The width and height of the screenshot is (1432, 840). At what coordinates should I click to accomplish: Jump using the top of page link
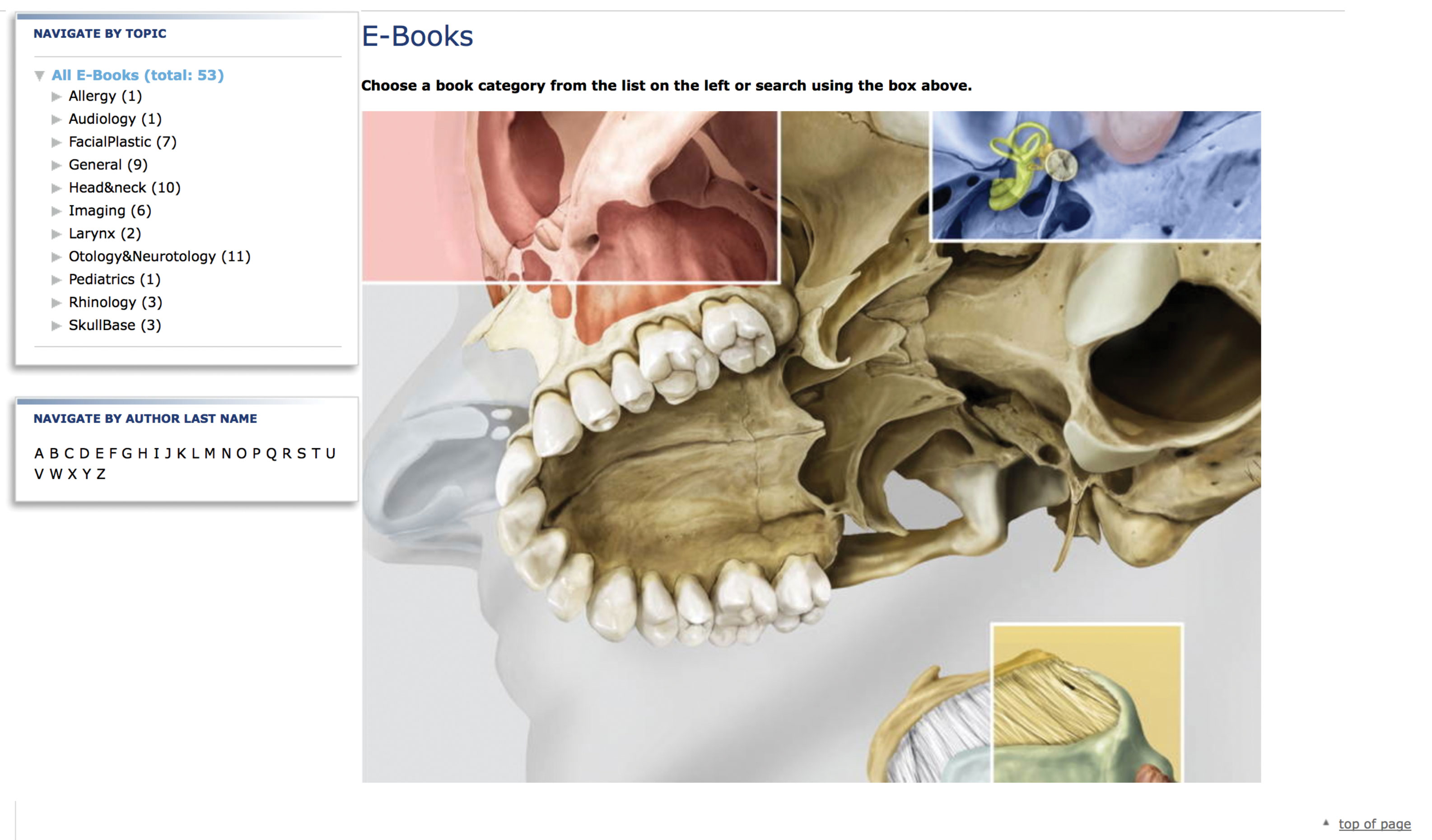point(1374,824)
